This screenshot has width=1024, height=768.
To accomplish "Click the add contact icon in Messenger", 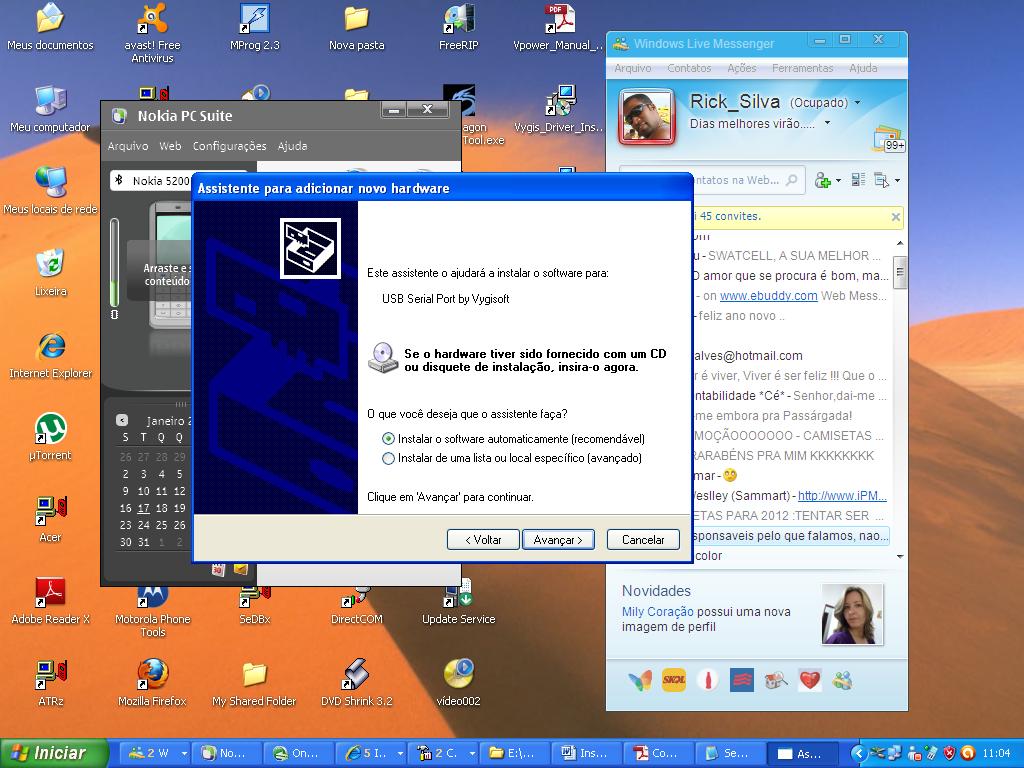I will 823,180.
